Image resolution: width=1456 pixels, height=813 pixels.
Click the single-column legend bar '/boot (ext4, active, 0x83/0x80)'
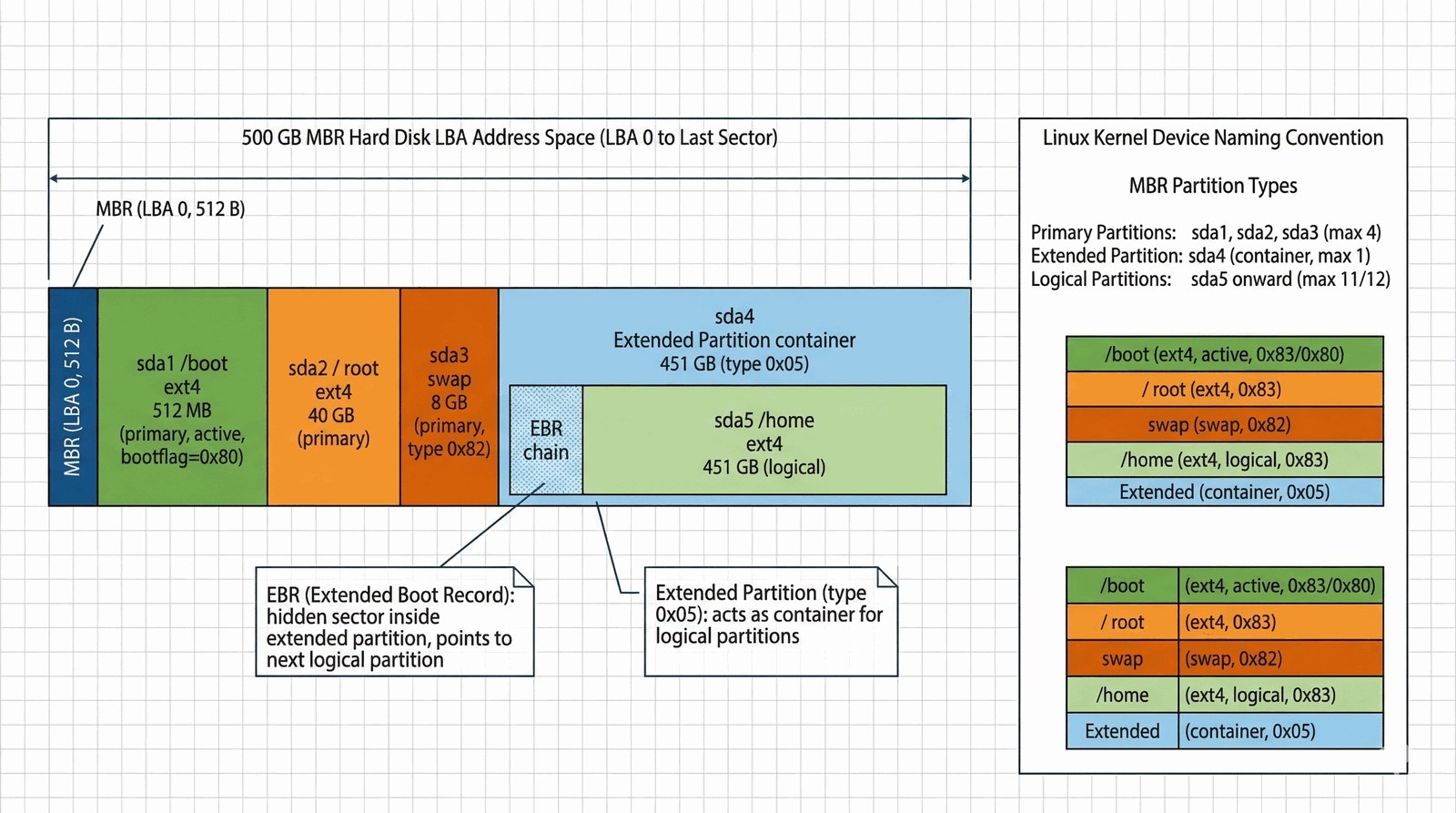coord(1224,354)
